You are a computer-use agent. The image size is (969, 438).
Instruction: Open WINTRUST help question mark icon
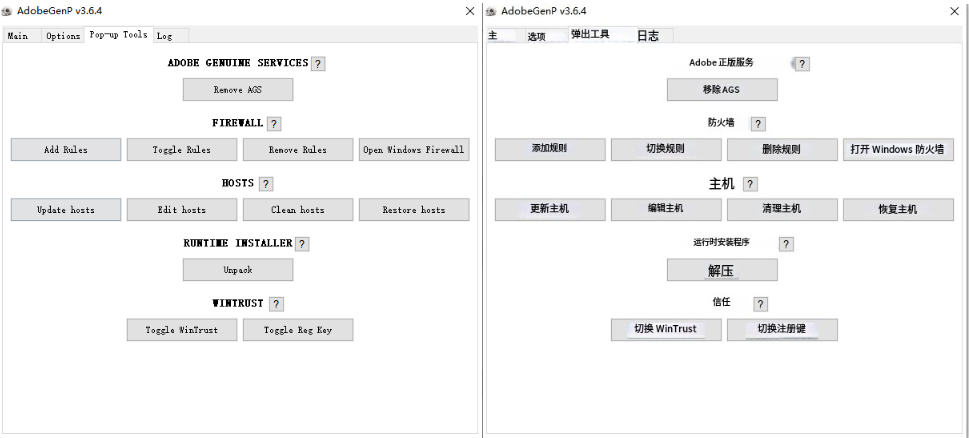click(276, 304)
